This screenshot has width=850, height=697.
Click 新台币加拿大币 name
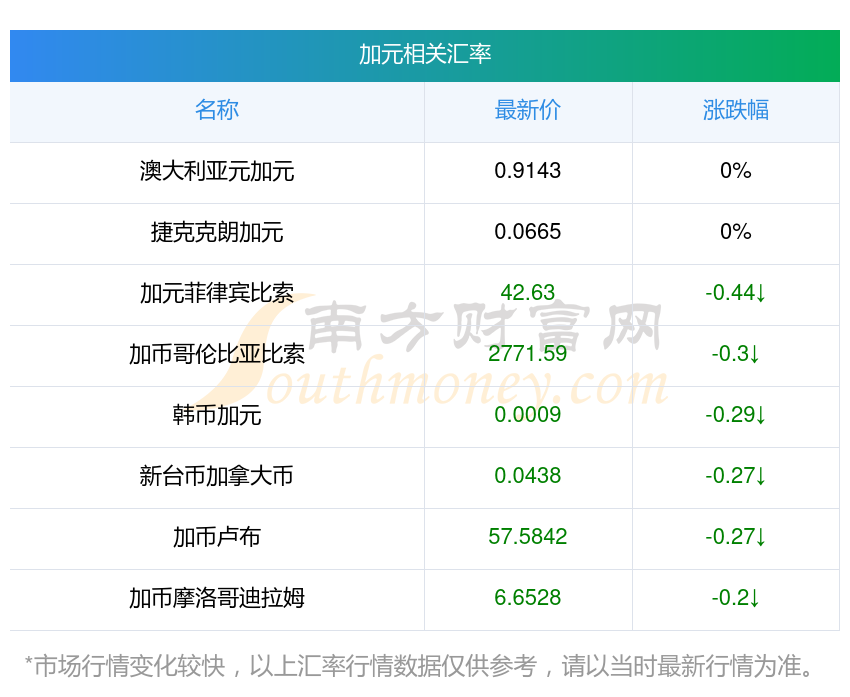(x=217, y=476)
